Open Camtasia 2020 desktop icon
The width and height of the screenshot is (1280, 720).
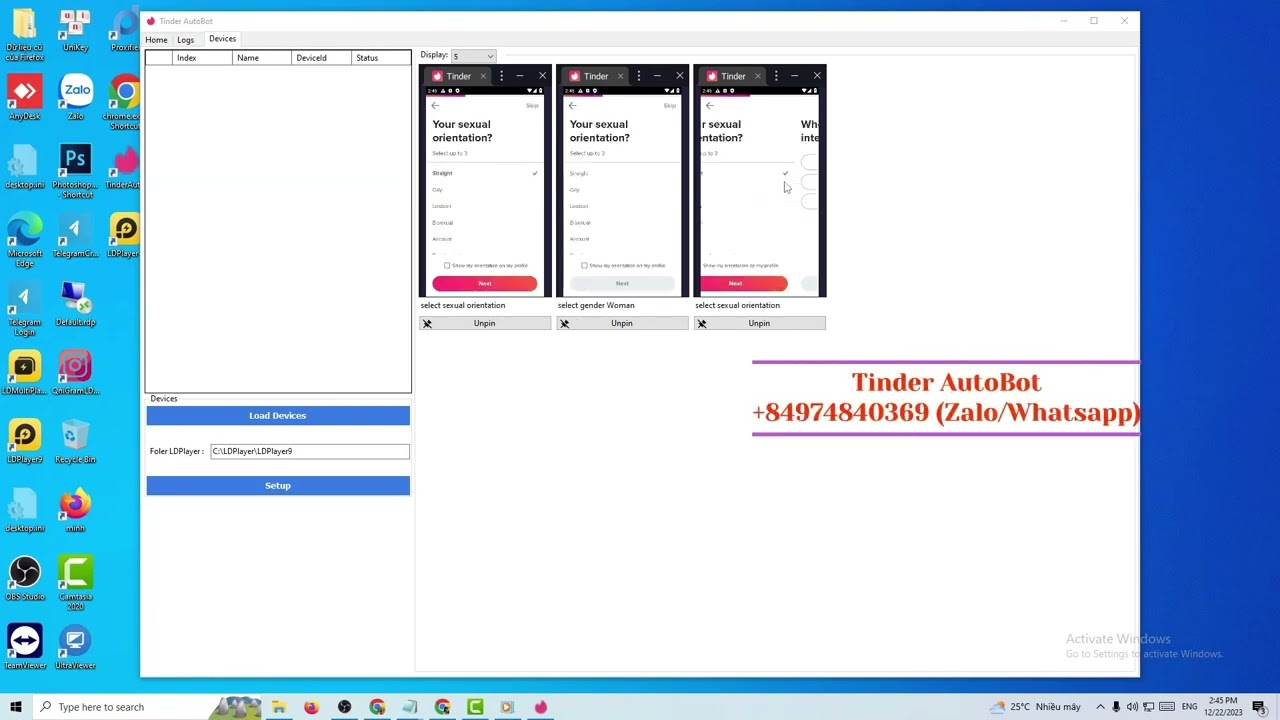[x=75, y=583]
